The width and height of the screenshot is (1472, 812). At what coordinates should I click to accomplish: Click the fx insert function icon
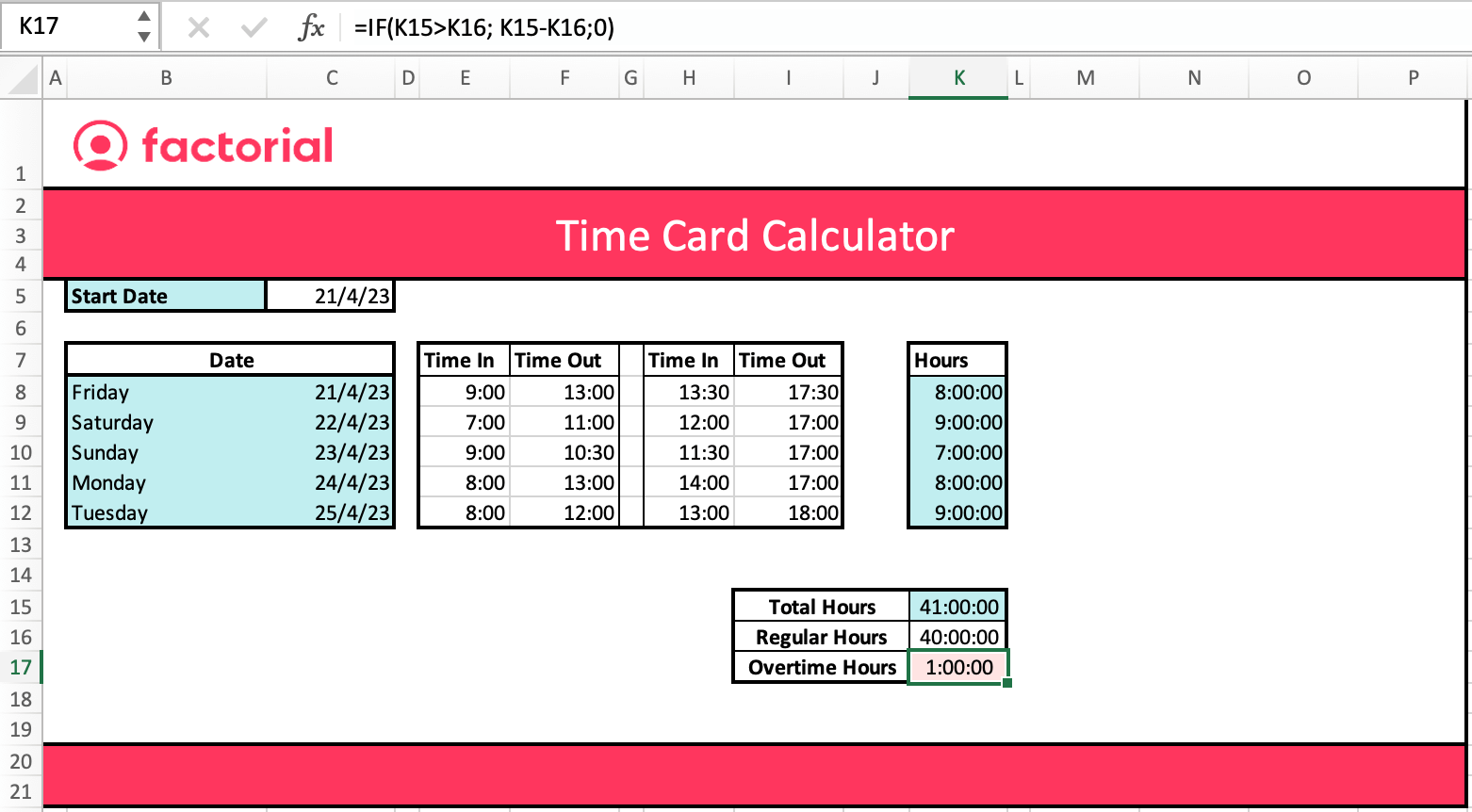314,26
